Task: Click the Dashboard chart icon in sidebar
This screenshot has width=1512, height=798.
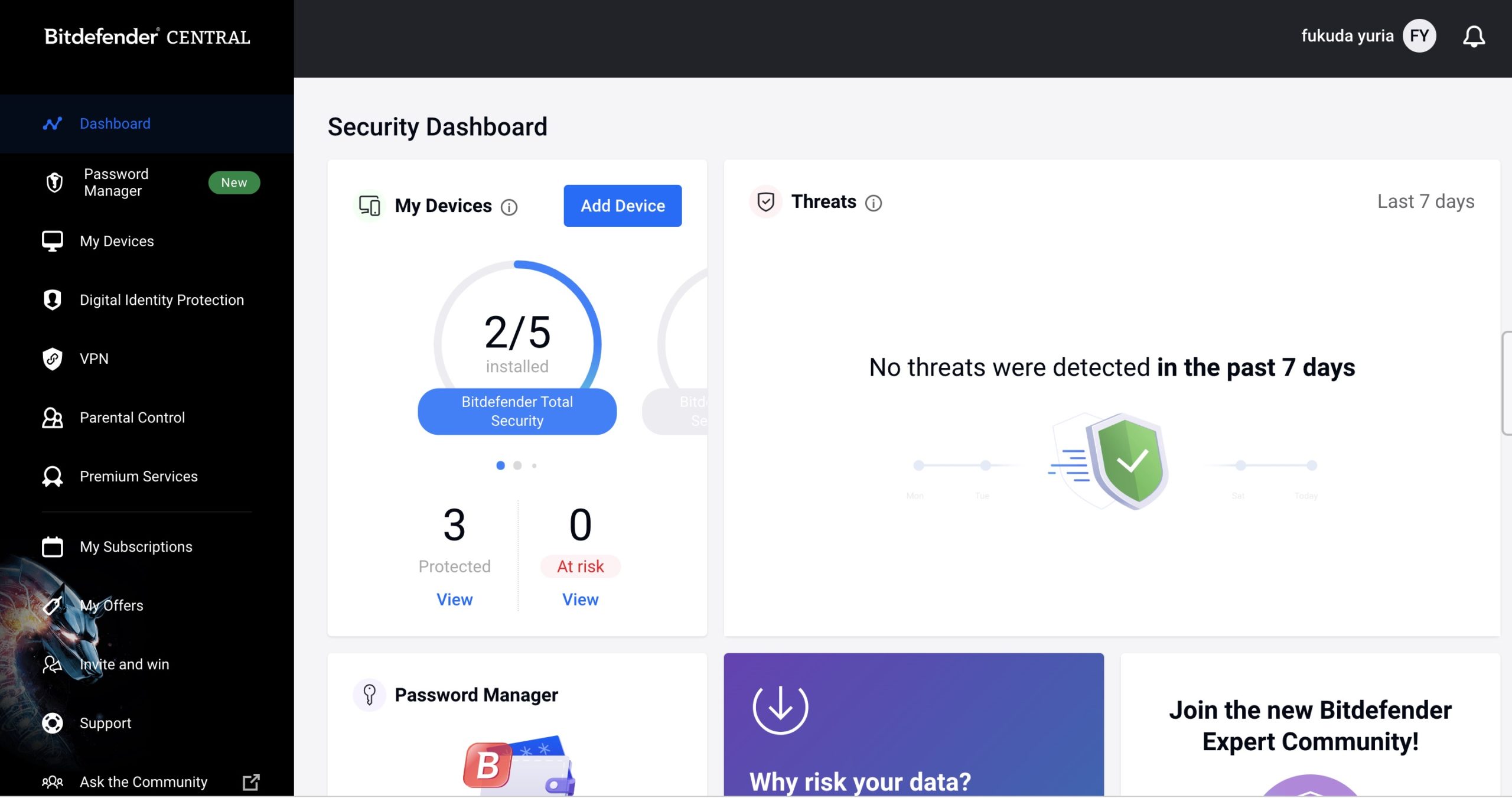Action: pos(53,123)
